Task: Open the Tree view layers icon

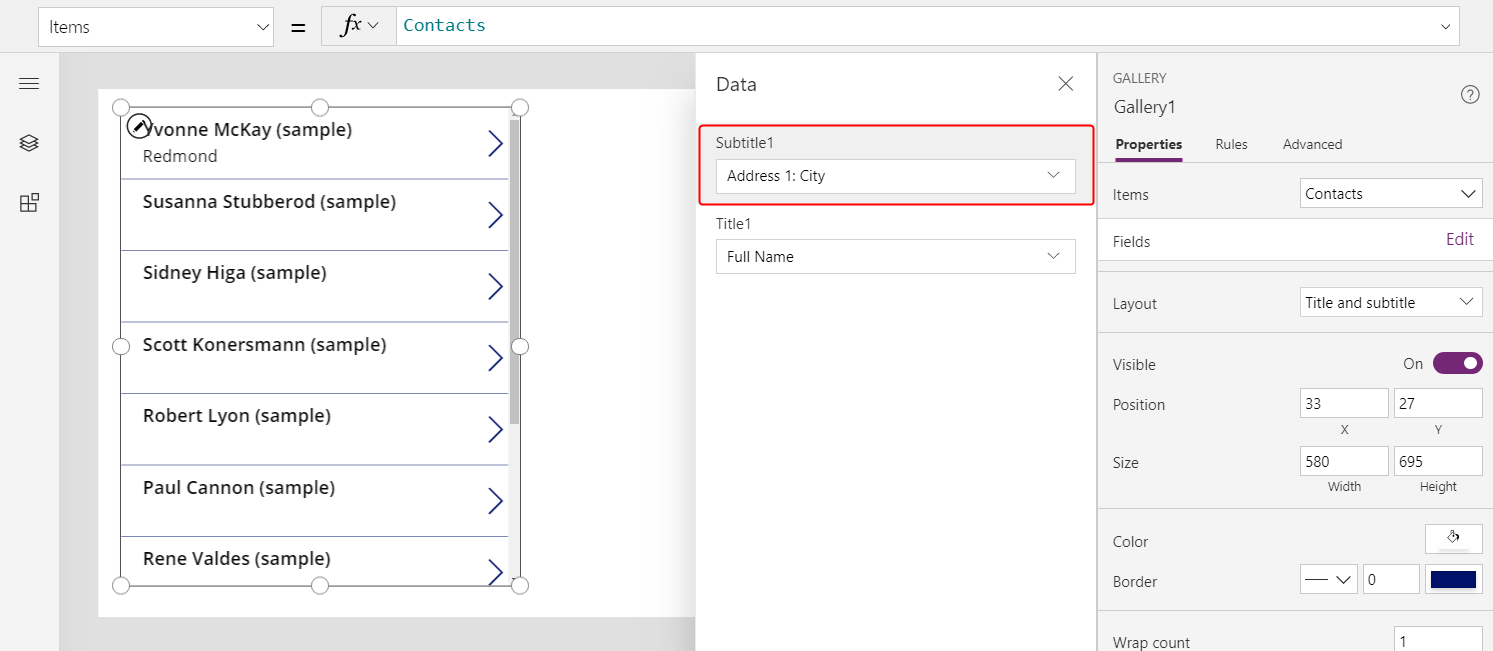Action: tap(29, 143)
